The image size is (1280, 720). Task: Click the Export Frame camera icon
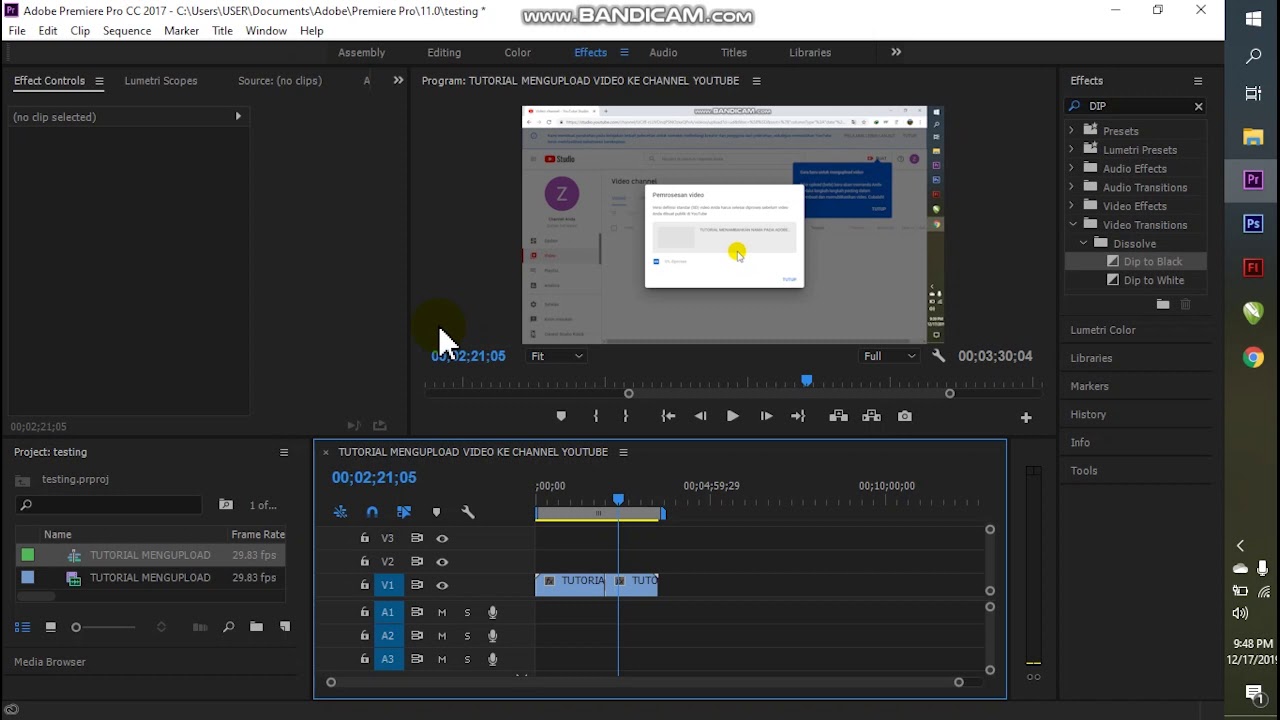(x=905, y=416)
